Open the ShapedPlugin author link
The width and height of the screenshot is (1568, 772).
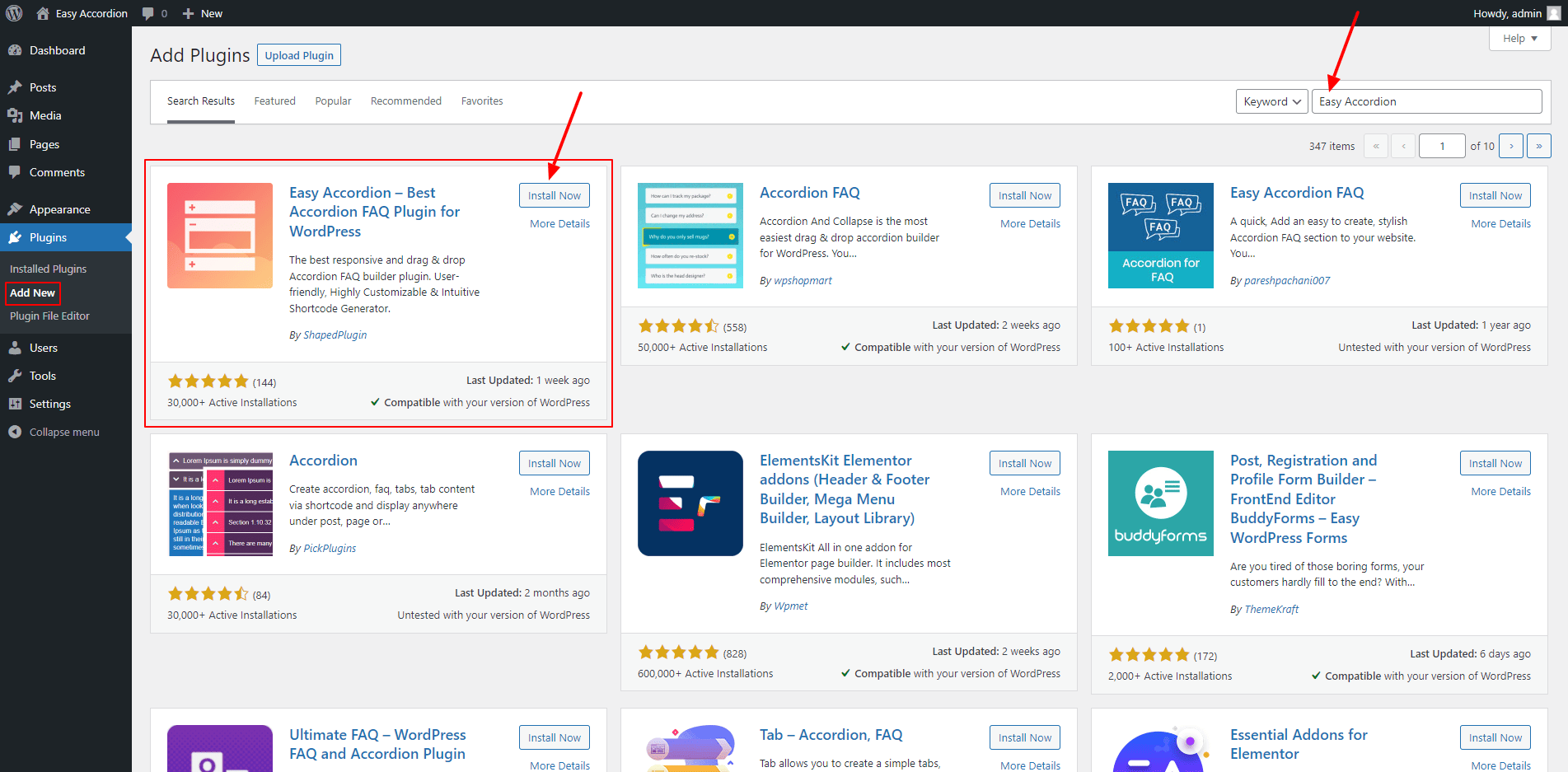[x=335, y=335]
